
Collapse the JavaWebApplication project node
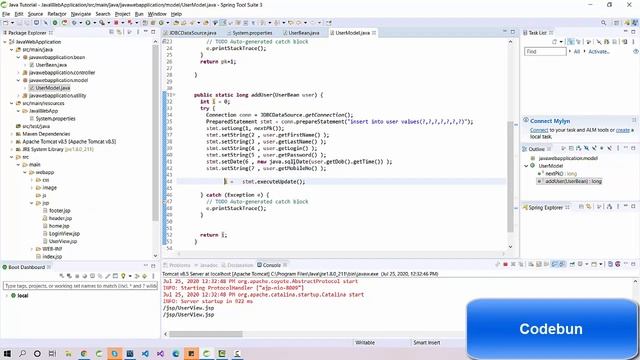[x=5, y=42]
